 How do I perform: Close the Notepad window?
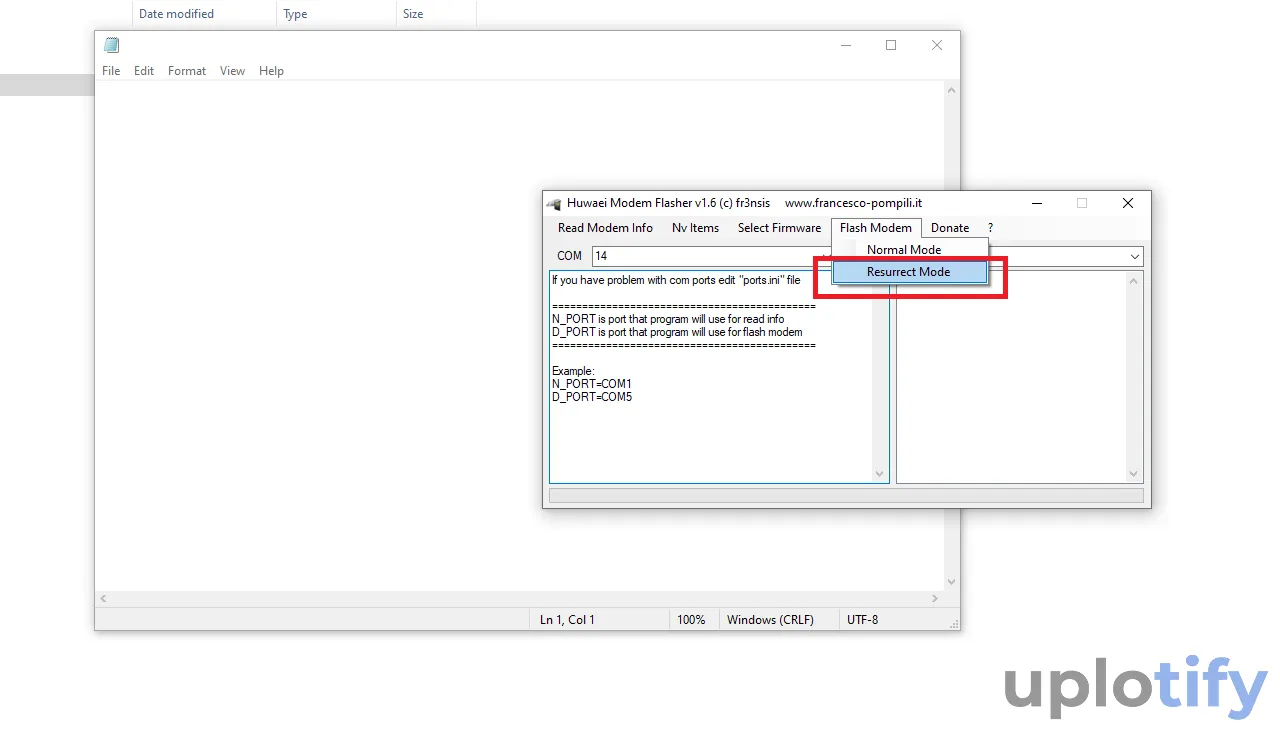point(937,45)
